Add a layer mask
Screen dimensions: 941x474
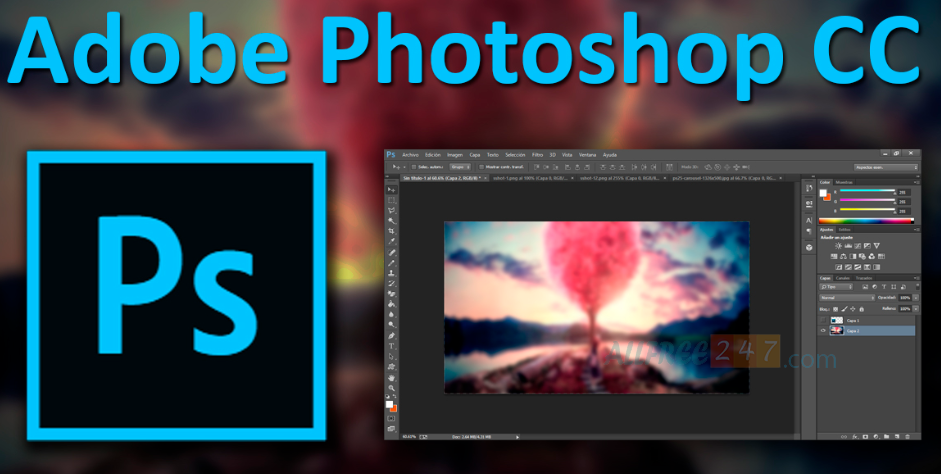coord(865,436)
